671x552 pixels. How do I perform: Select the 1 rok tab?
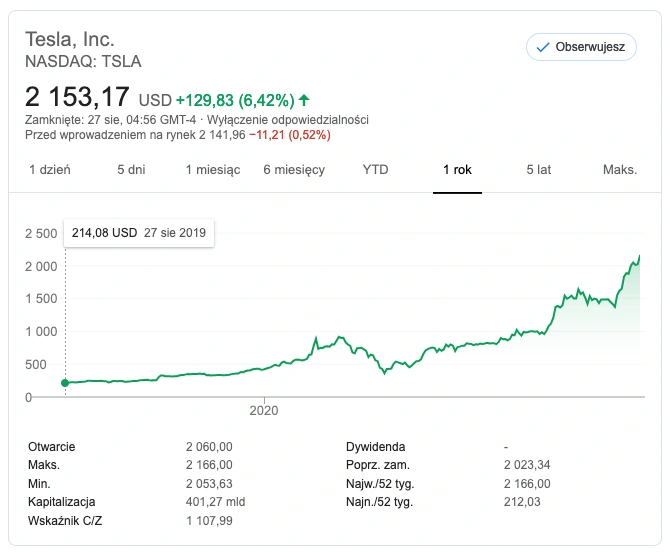point(457,170)
